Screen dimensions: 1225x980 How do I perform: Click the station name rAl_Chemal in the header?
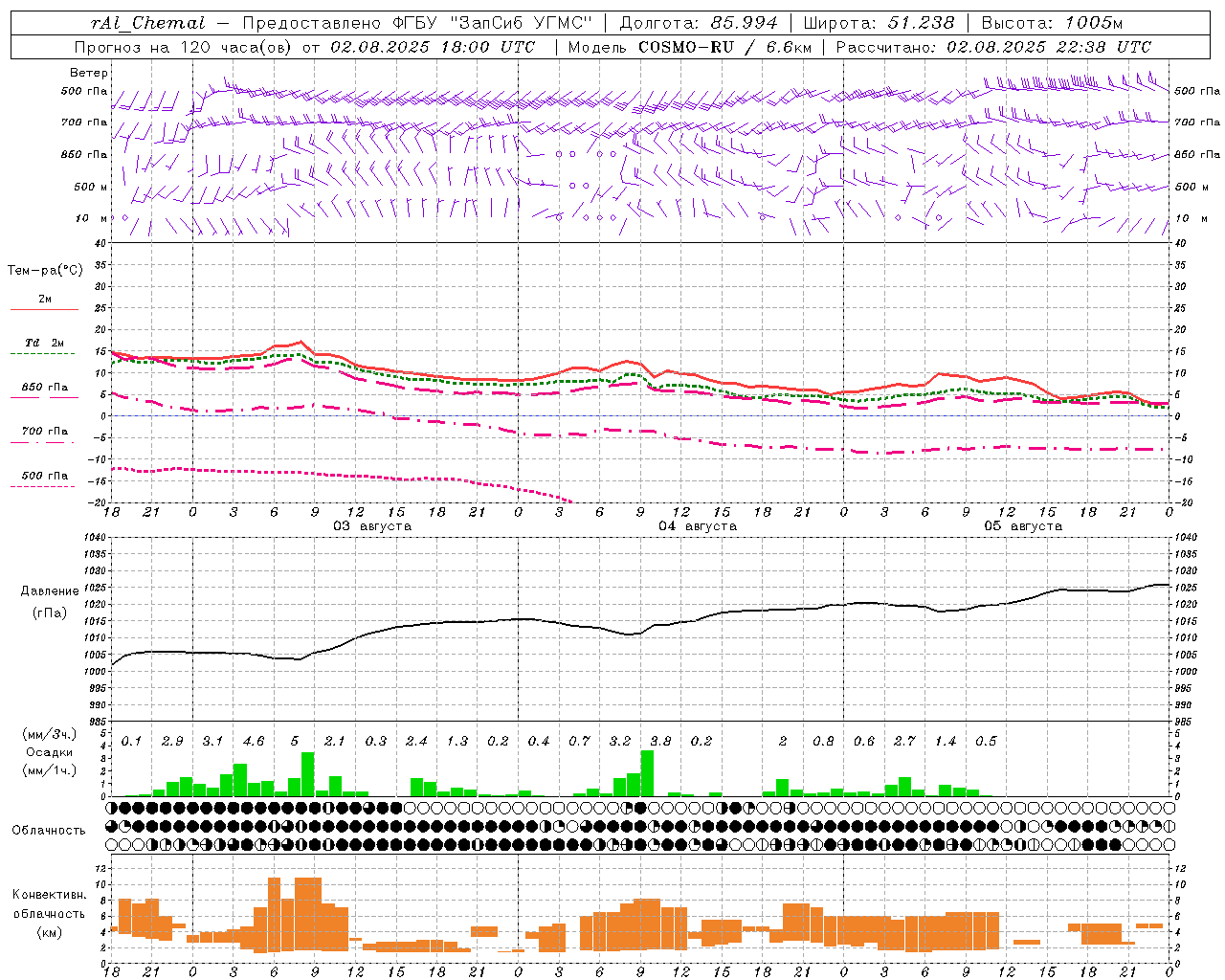pos(149,23)
